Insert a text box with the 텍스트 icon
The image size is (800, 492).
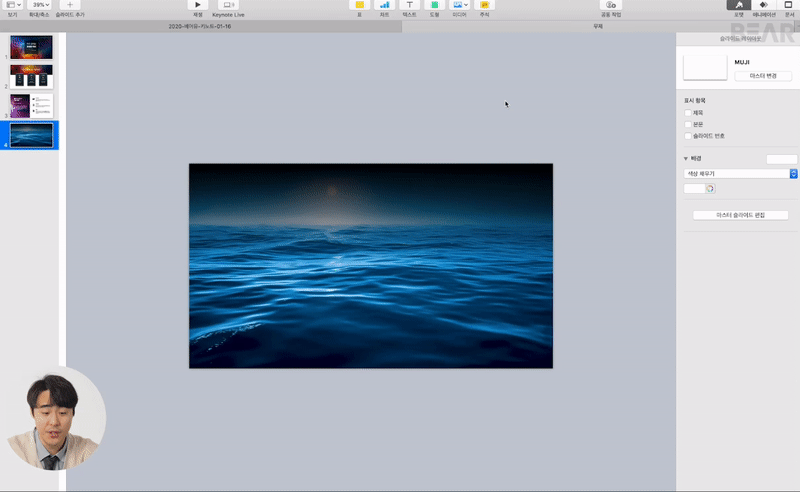409,5
